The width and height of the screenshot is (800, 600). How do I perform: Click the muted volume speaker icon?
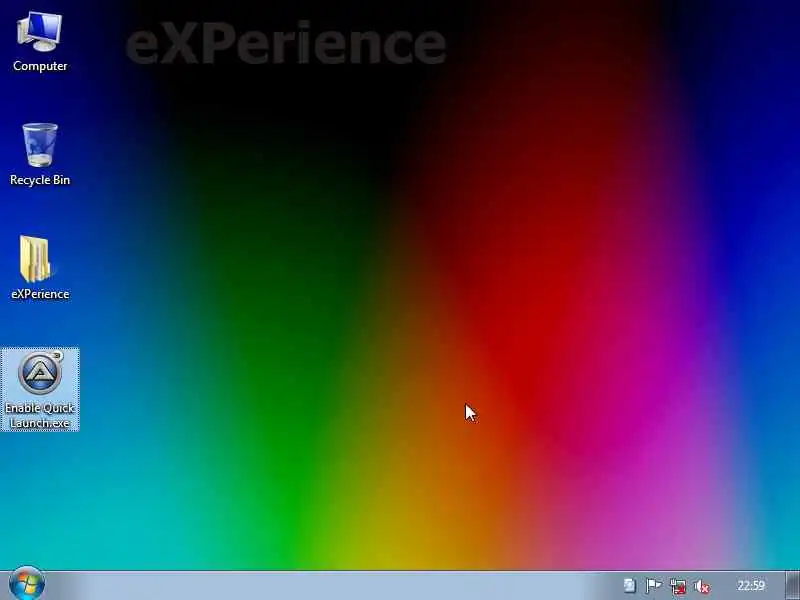(x=703, y=587)
